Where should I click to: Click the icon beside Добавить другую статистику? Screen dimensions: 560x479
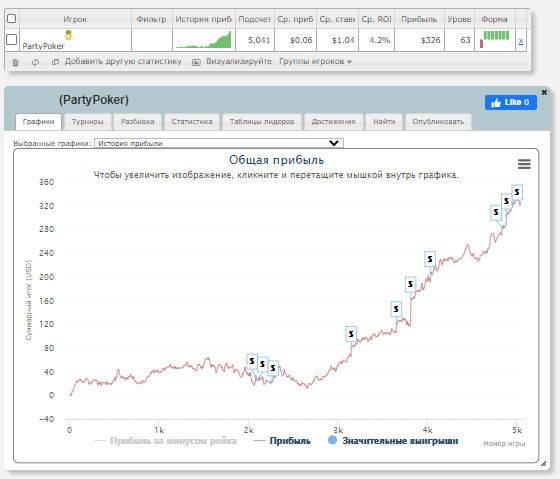tap(55, 62)
